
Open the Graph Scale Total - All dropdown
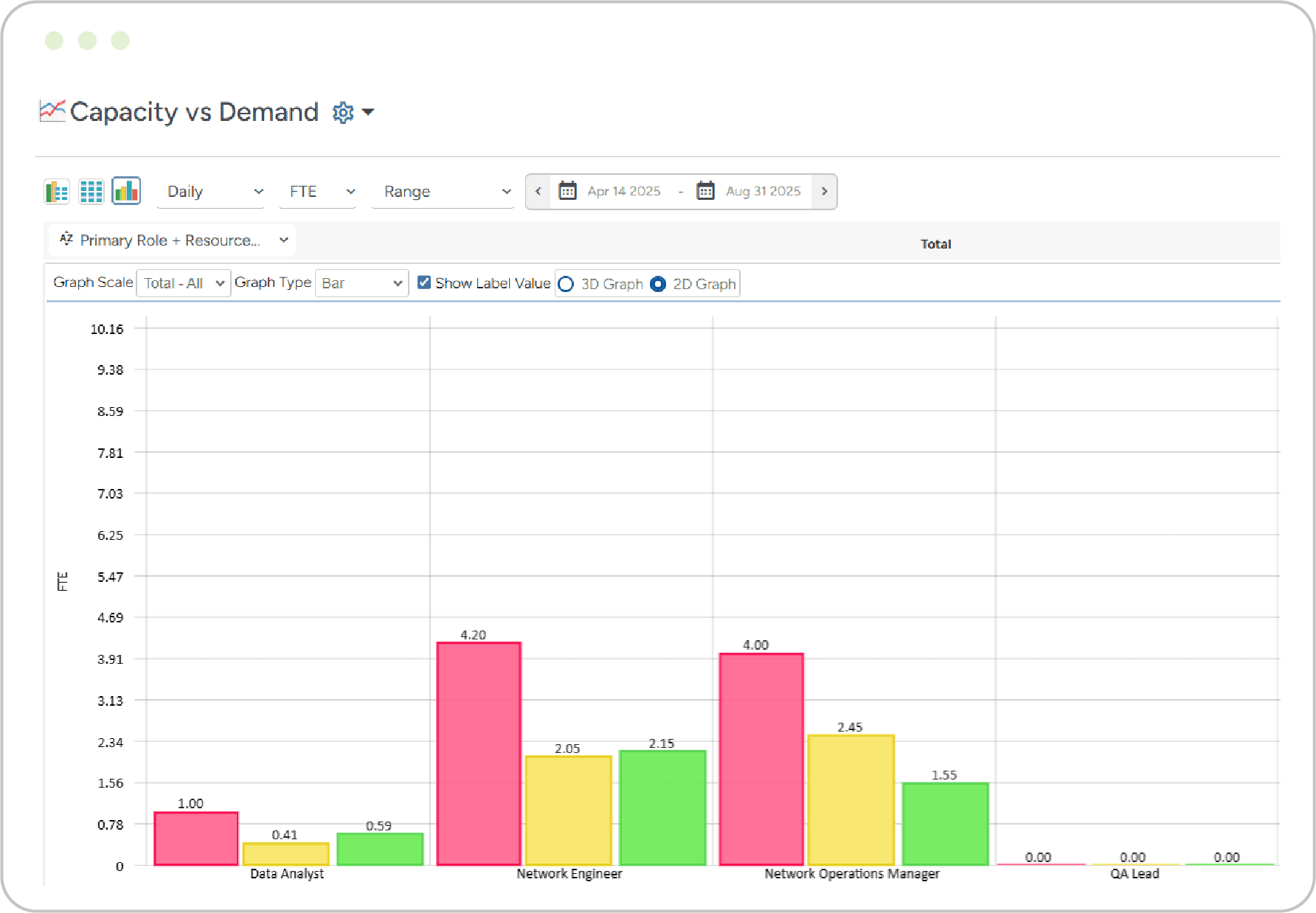184,283
